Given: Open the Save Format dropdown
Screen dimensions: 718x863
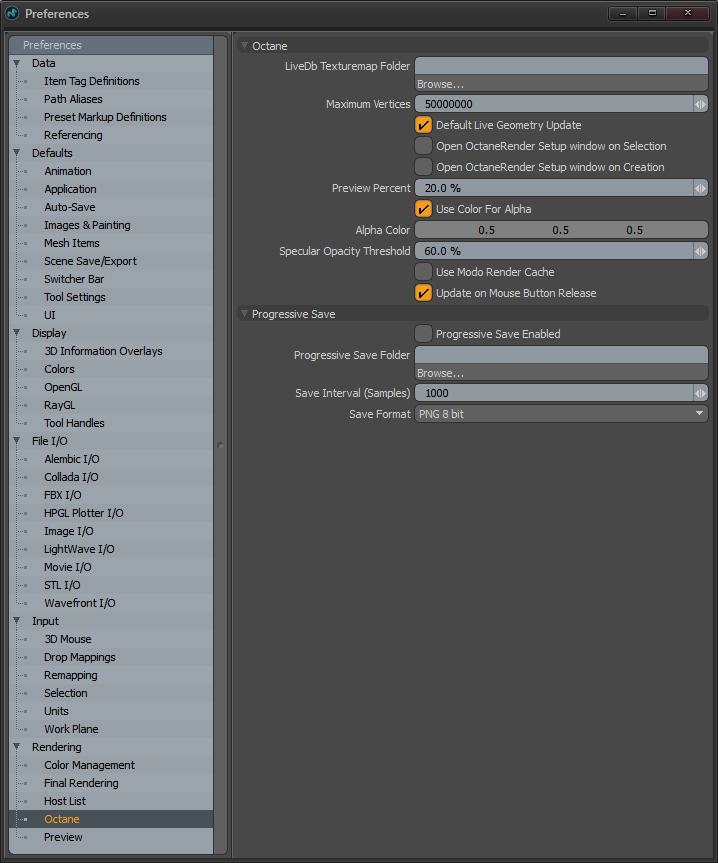Looking at the screenshot, I should (x=561, y=414).
